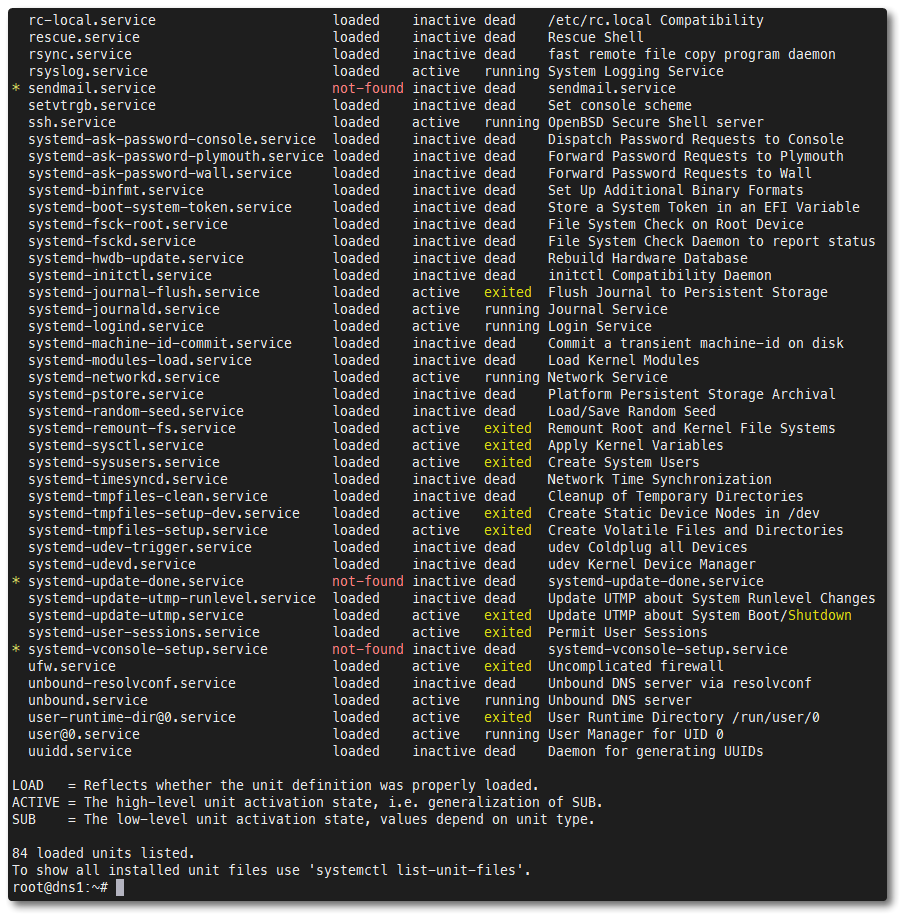This screenshot has height=914, width=900.
Task: Click the 'Unbound DNS server' description text
Action: click(x=619, y=700)
